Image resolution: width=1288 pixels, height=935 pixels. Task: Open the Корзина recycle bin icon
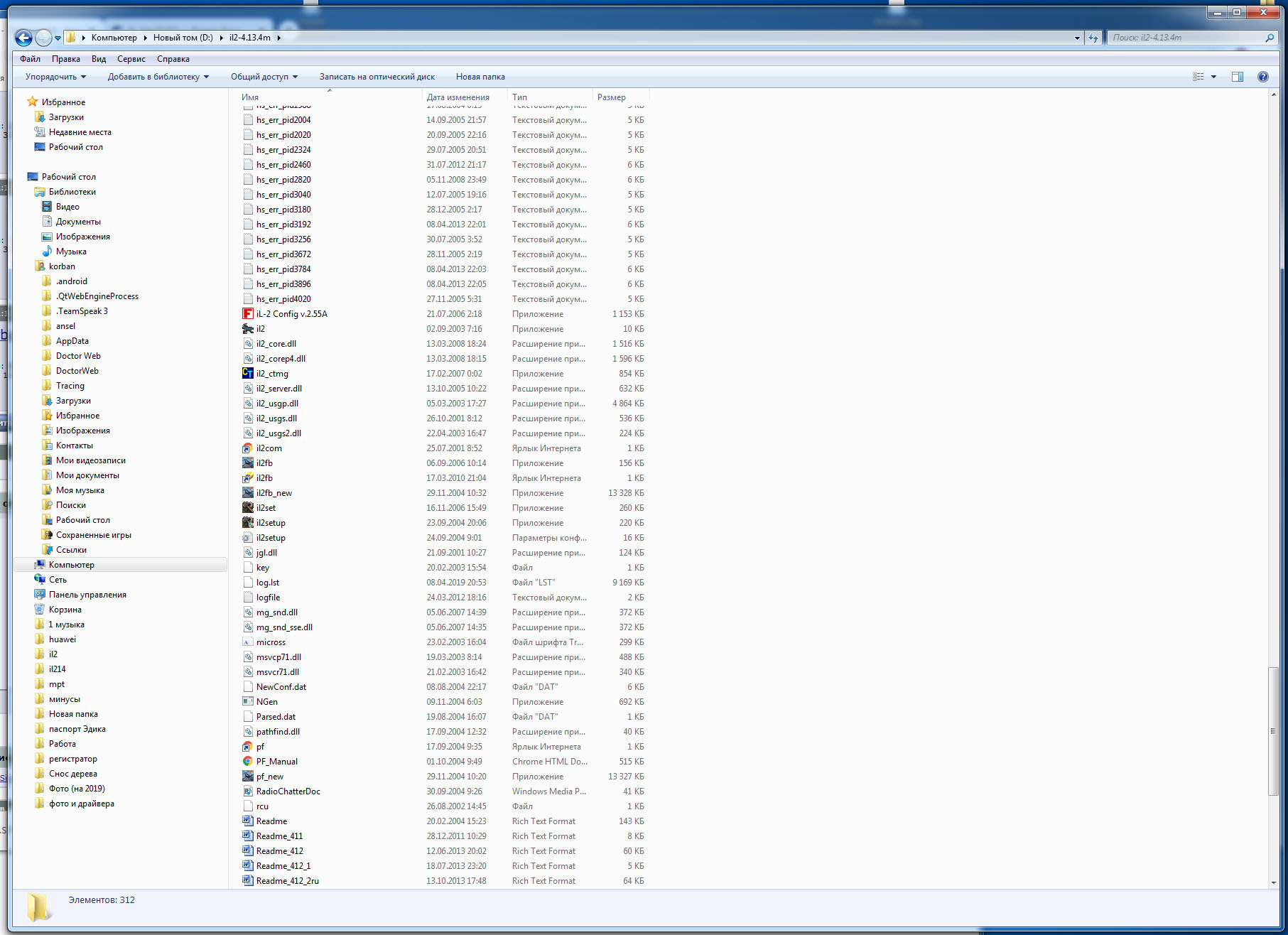[x=40, y=610]
